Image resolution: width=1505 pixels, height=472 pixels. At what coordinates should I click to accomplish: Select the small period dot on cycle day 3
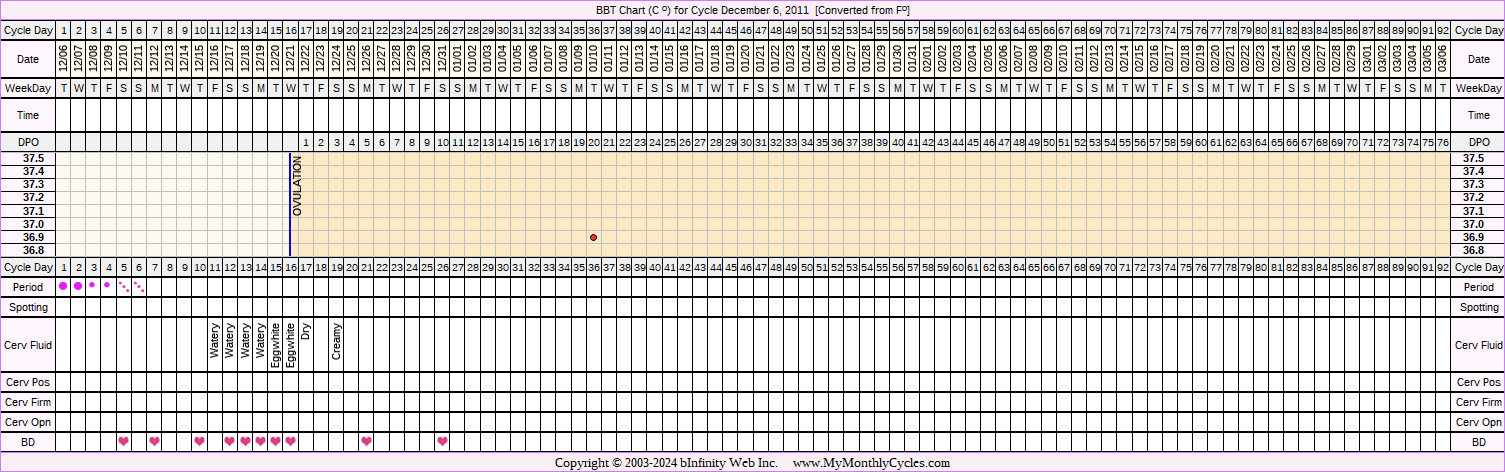[x=93, y=285]
